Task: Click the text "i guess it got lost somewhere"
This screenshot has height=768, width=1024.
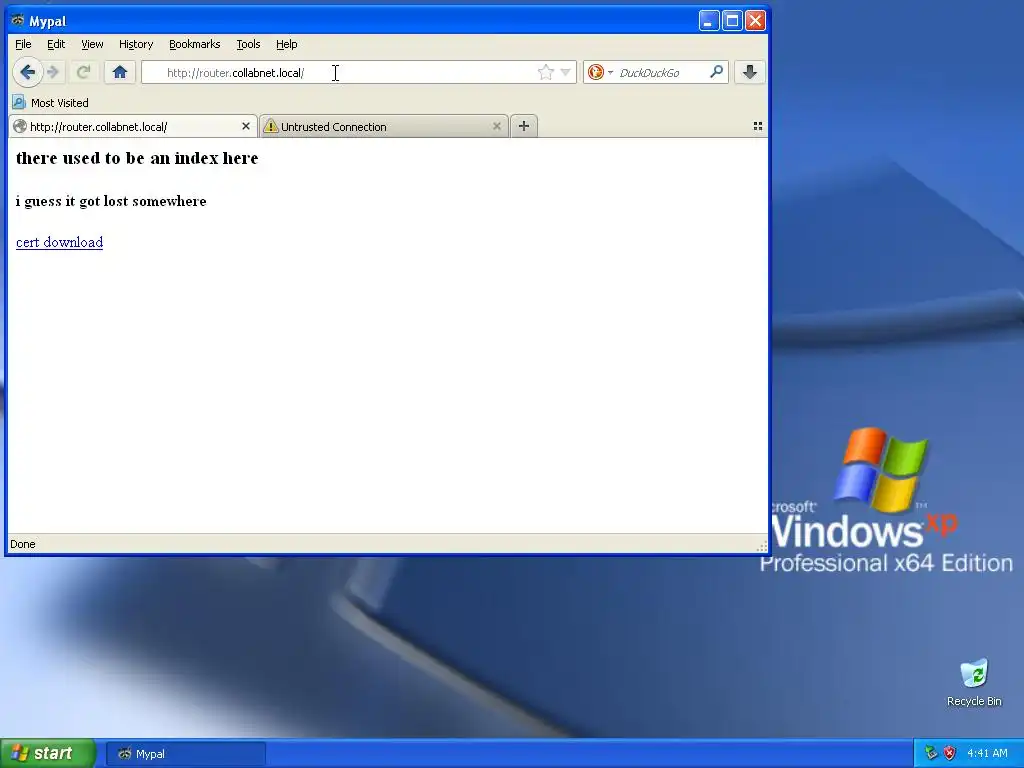Action: (x=111, y=201)
